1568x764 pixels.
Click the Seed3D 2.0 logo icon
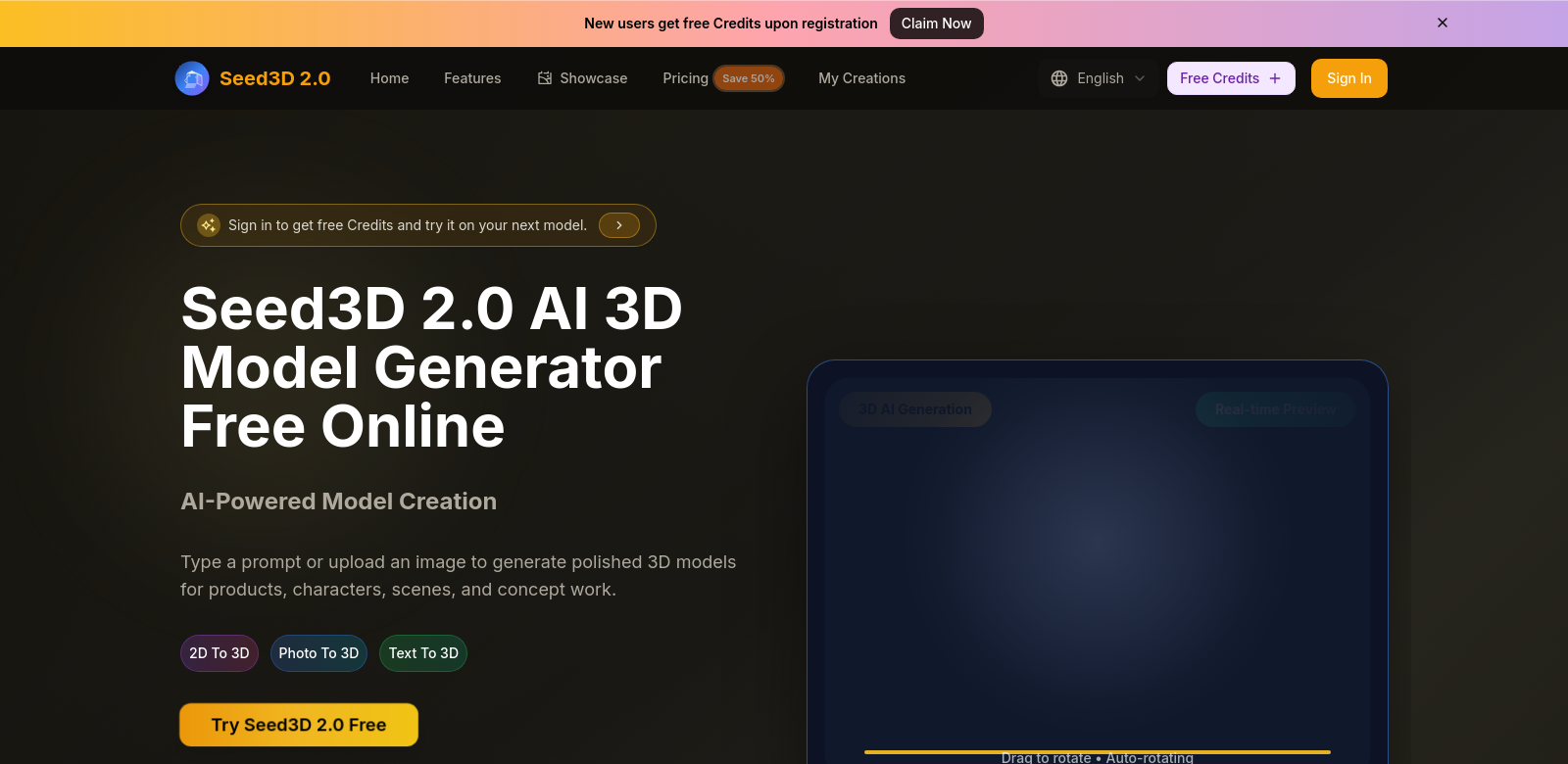(192, 78)
